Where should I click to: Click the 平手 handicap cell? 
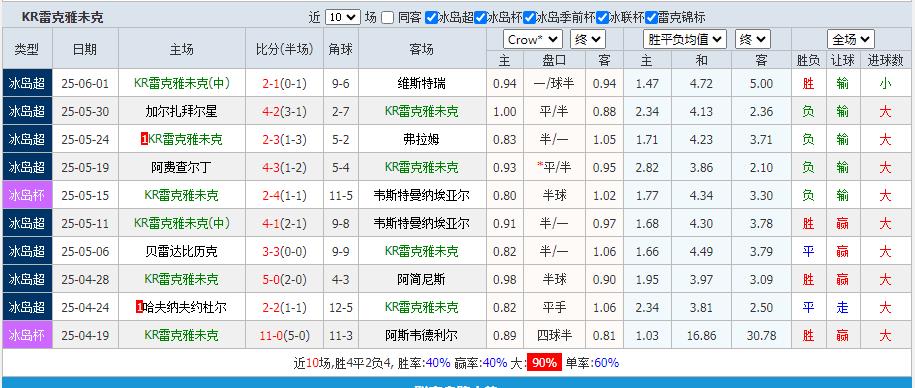pyautogui.click(x=554, y=307)
